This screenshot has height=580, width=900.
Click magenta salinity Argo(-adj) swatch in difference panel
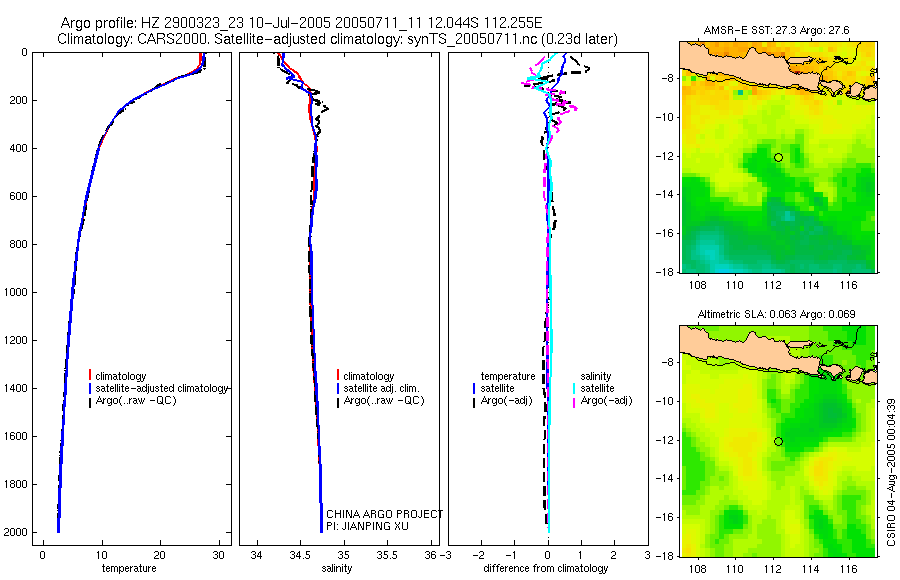[574, 401]
